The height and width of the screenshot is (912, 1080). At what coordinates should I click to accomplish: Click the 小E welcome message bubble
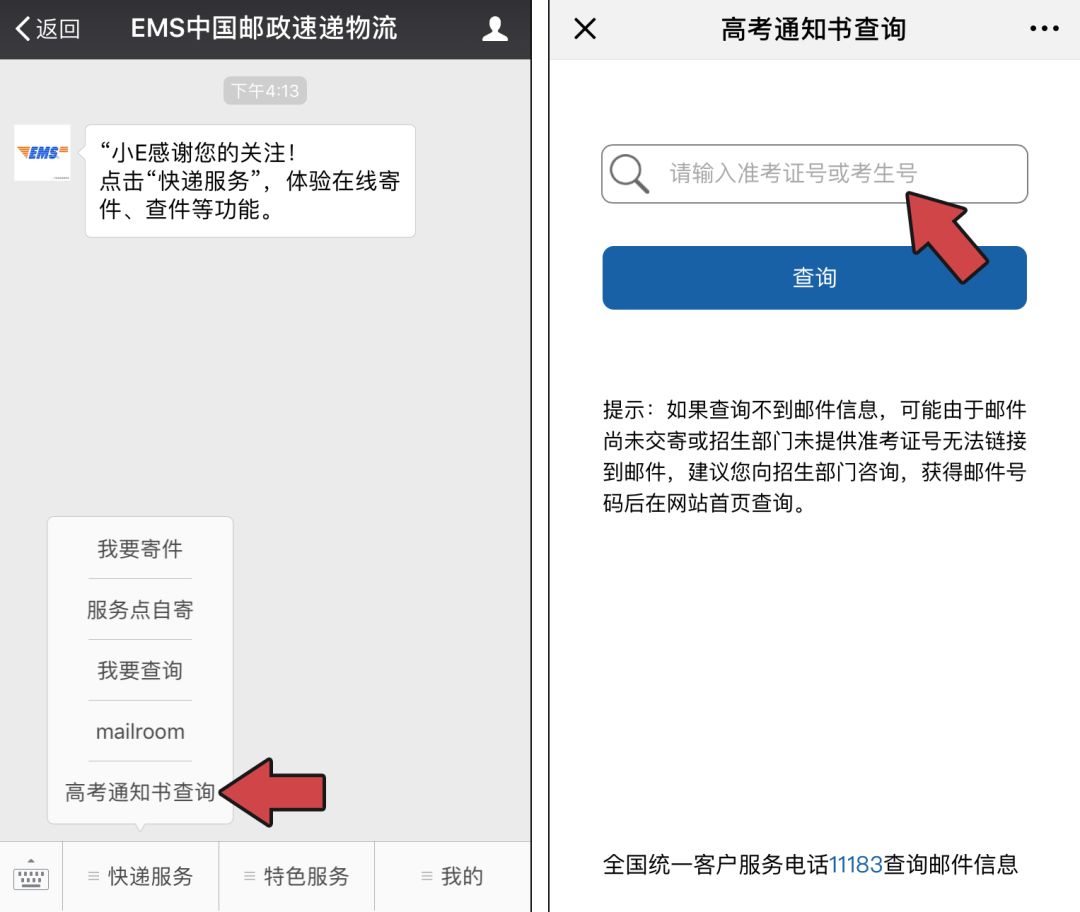click(250, 181)
